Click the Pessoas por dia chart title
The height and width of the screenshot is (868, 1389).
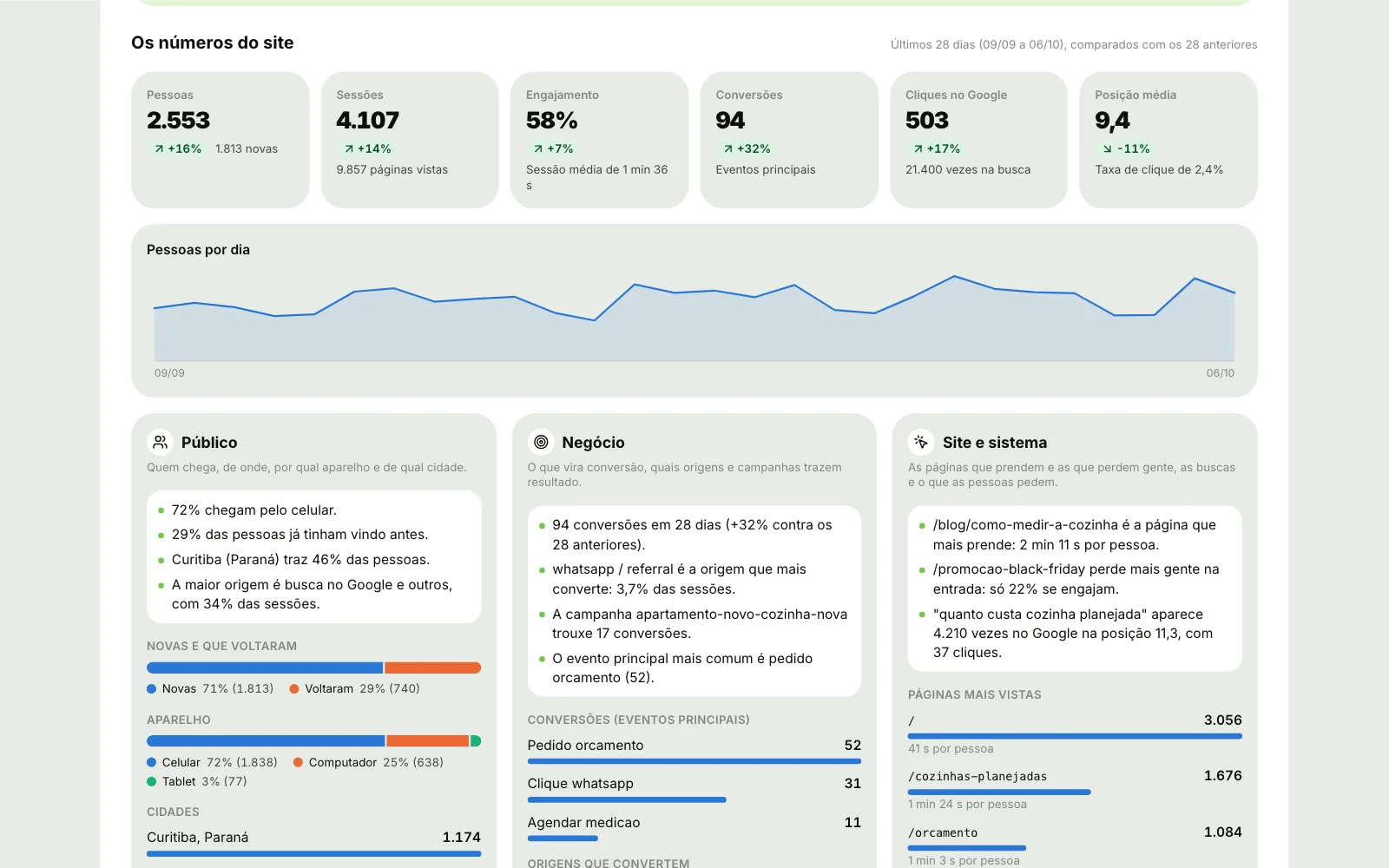[x=198, y=250]
